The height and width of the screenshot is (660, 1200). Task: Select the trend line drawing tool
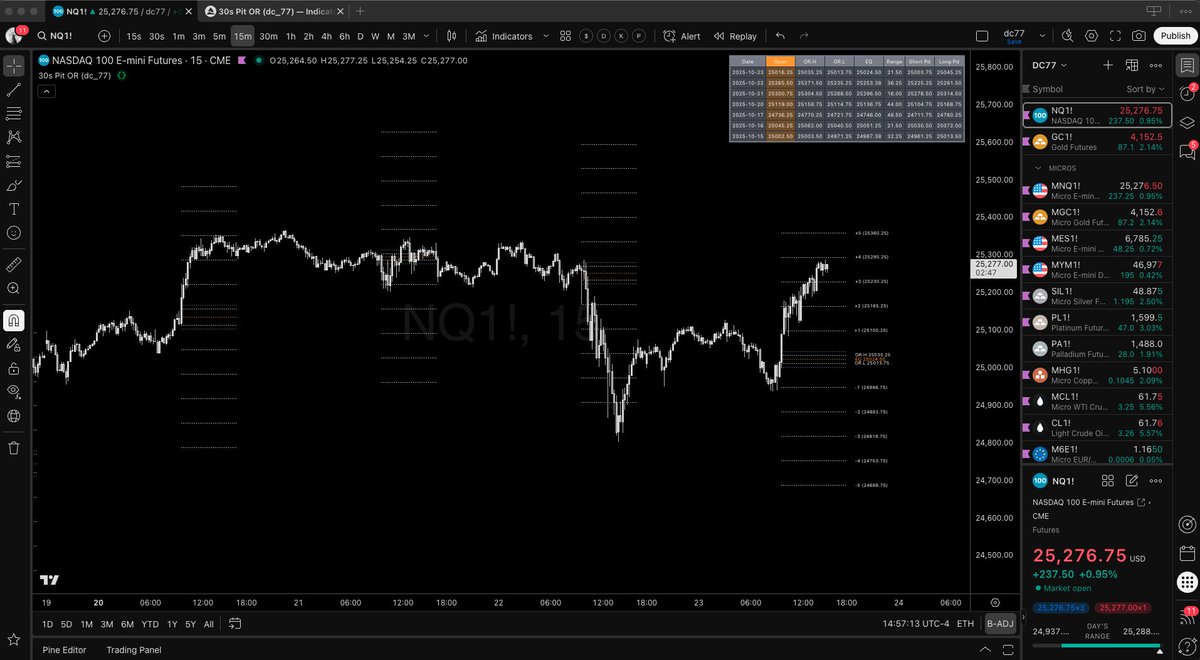[x=14, y=90]
